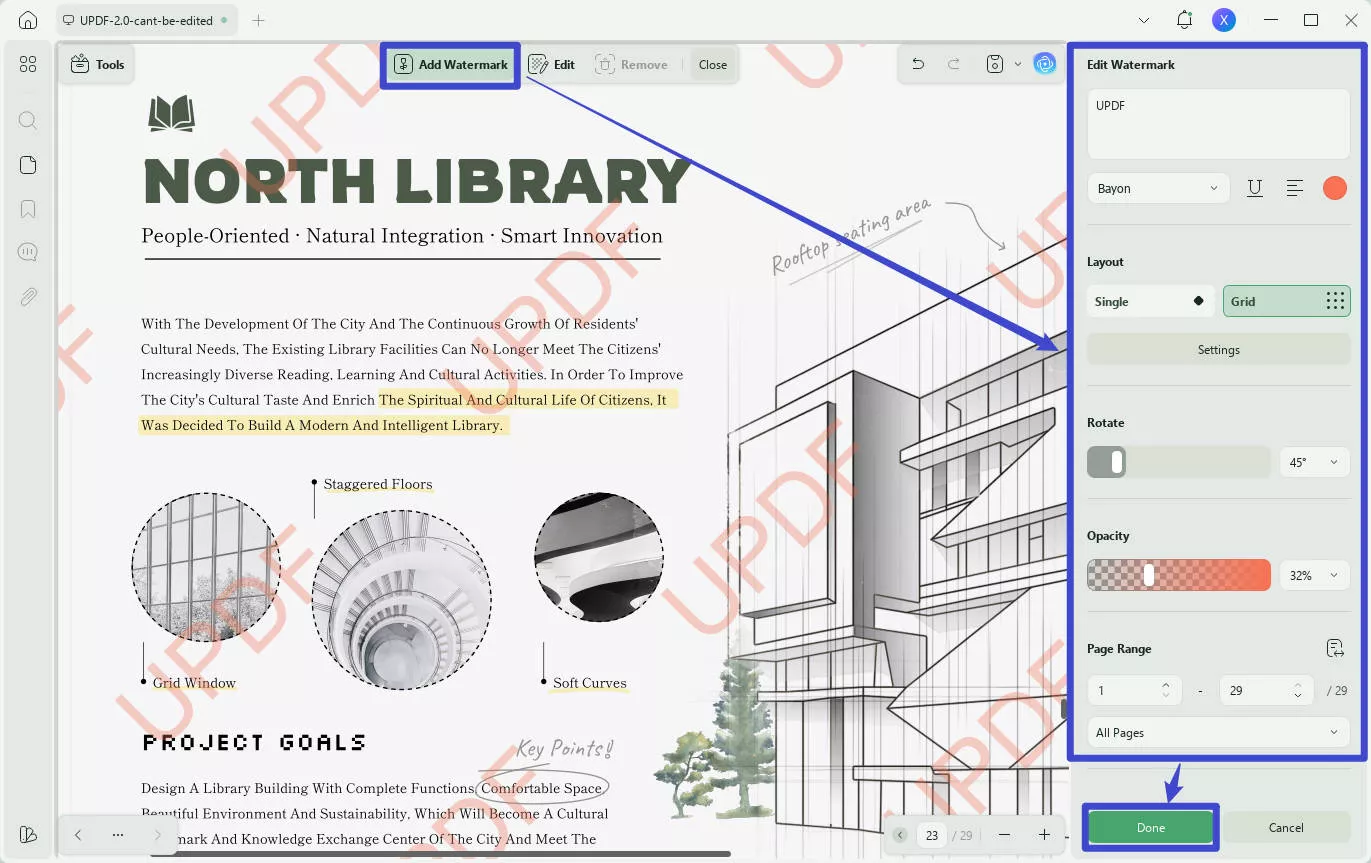
Task: Open the tab list chevron in title bar
Action: tap(1145, 20)
